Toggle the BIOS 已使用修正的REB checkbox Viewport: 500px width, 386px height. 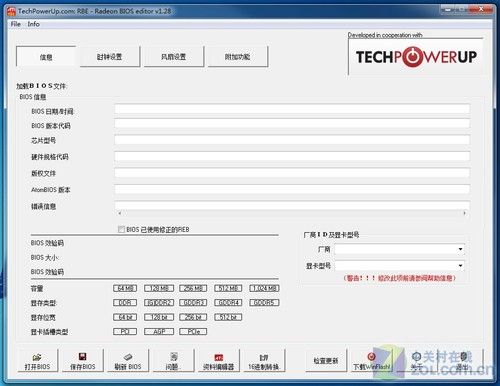(x=121, y=229)
